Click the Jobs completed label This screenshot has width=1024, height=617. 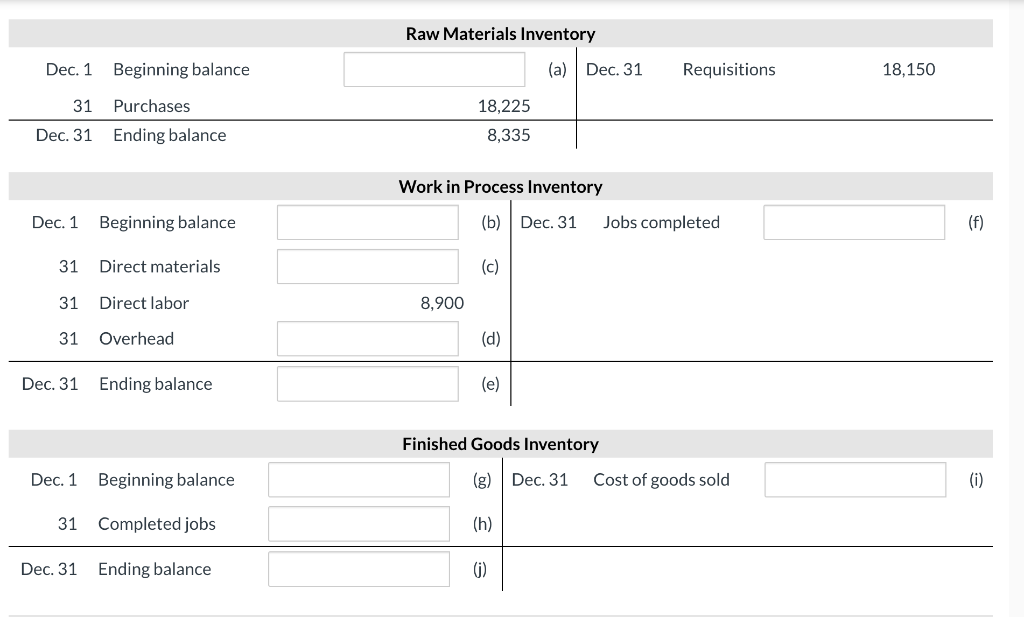point(661,222)
